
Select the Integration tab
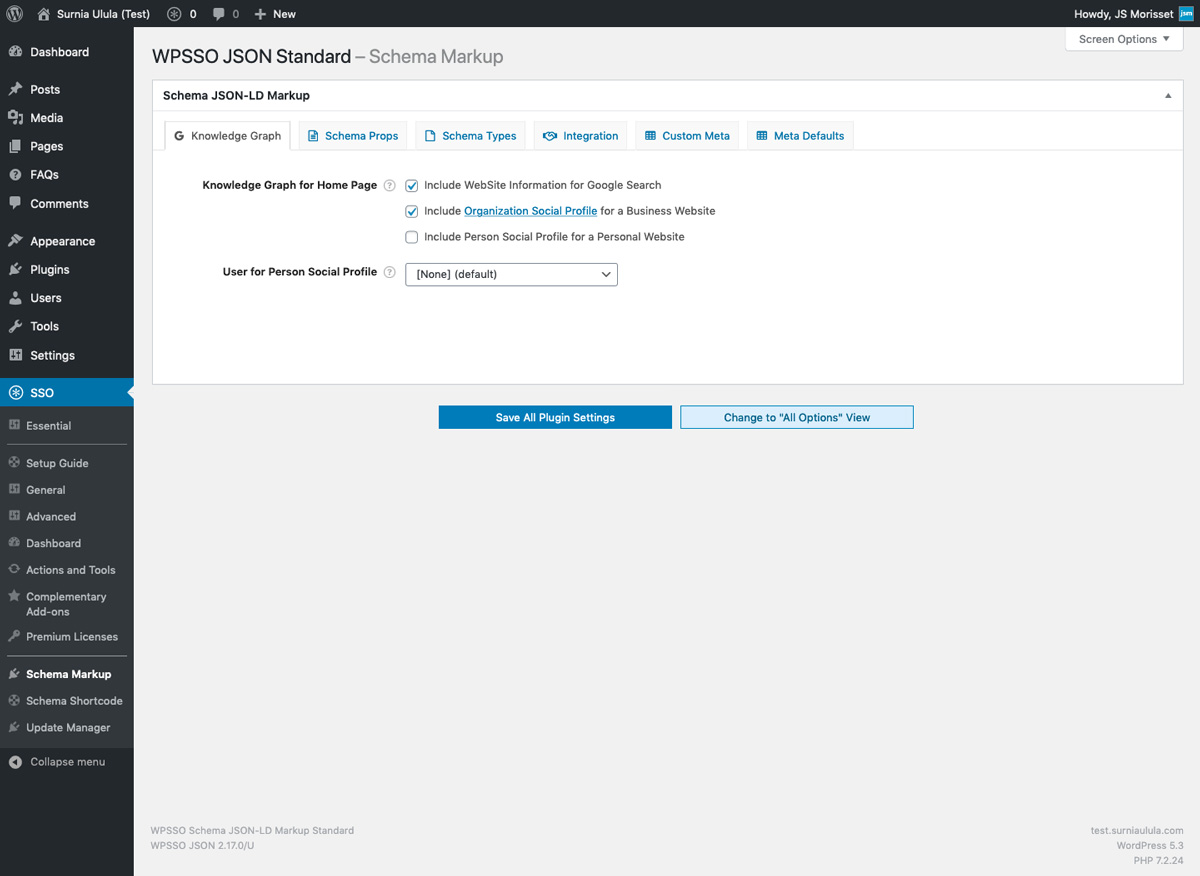[x=581, y=136]
